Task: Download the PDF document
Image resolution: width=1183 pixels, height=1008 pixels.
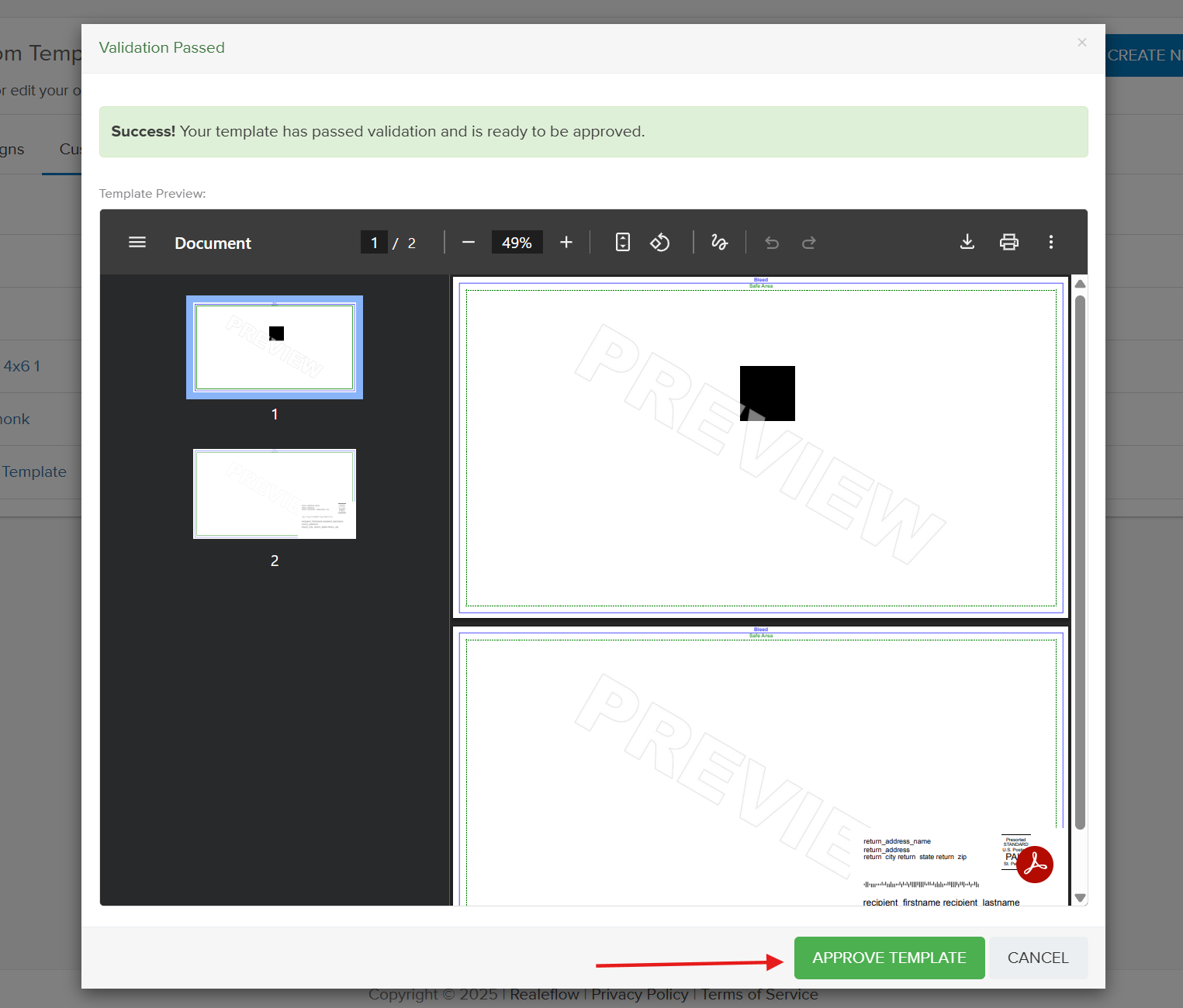Action: (x=967, y=243)
